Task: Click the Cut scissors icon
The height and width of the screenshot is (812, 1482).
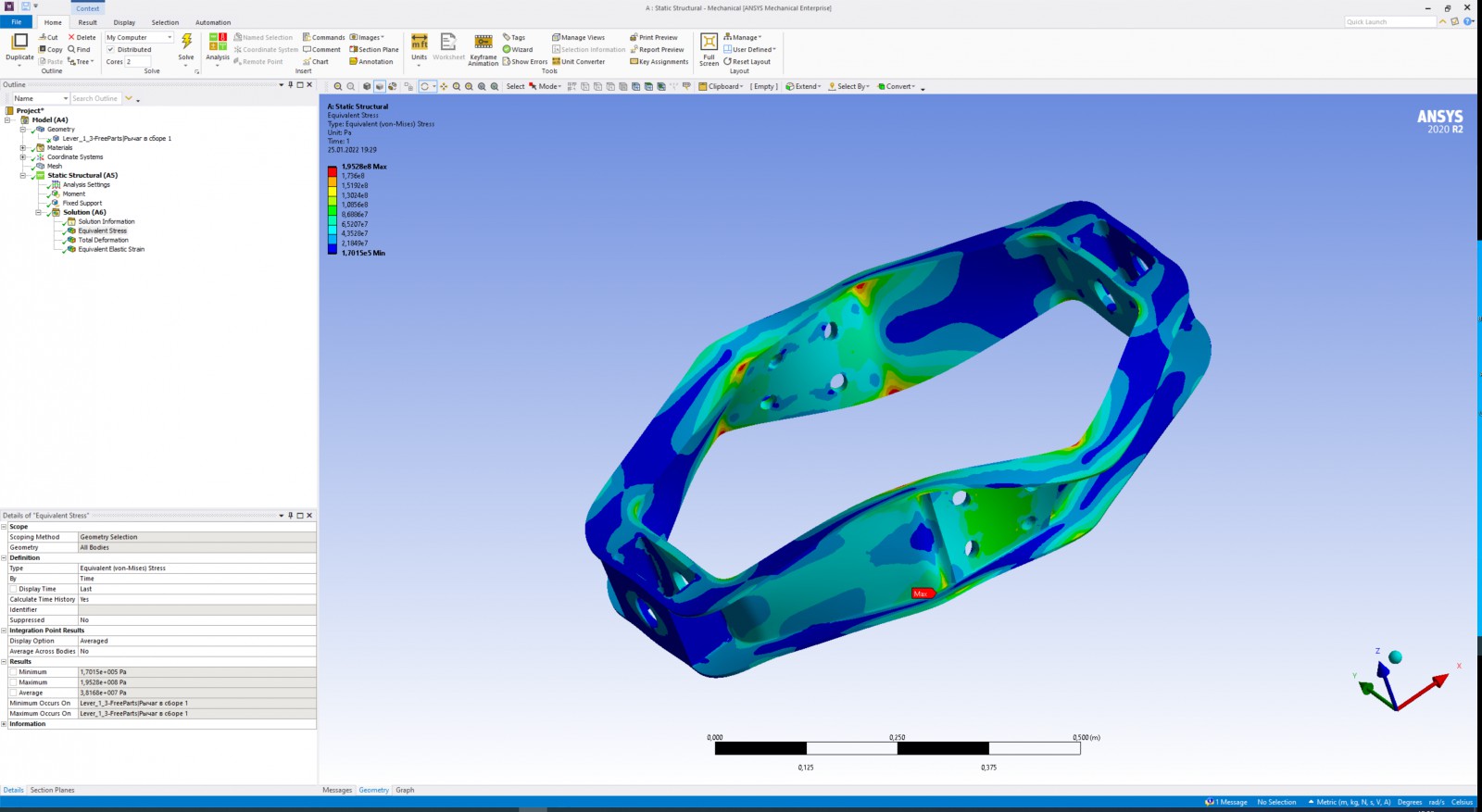Action: pos(43,38)
